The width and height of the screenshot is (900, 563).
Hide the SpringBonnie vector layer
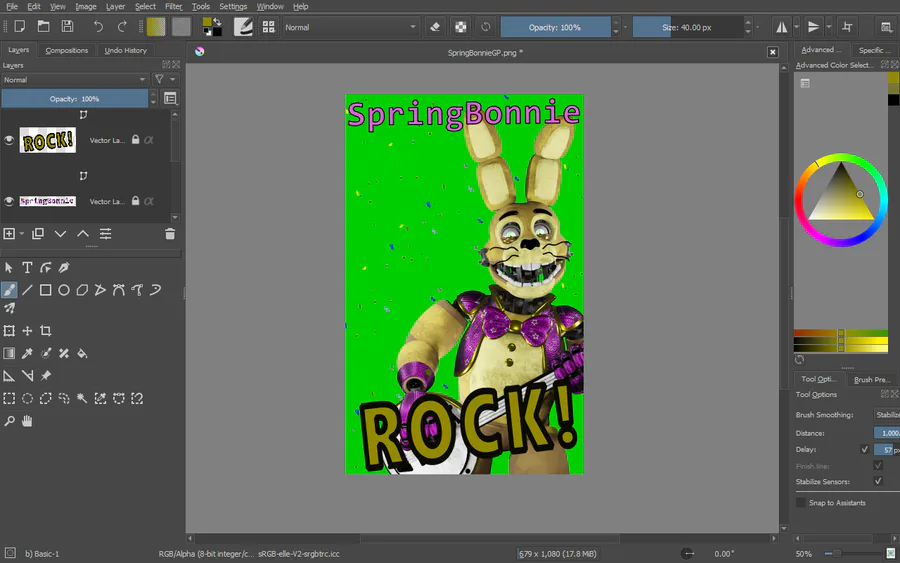click(x=9, y=201)
